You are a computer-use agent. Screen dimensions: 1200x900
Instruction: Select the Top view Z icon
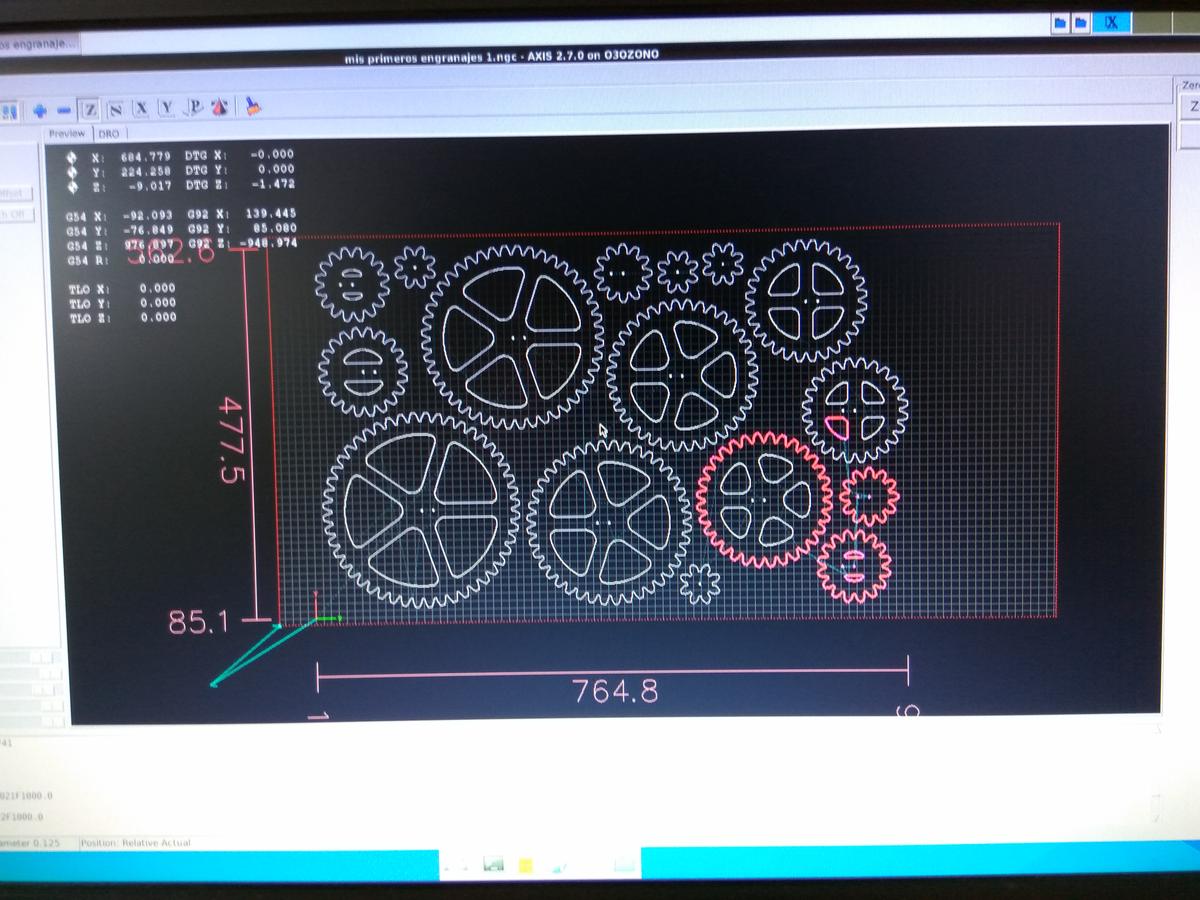tap(90, 108)
